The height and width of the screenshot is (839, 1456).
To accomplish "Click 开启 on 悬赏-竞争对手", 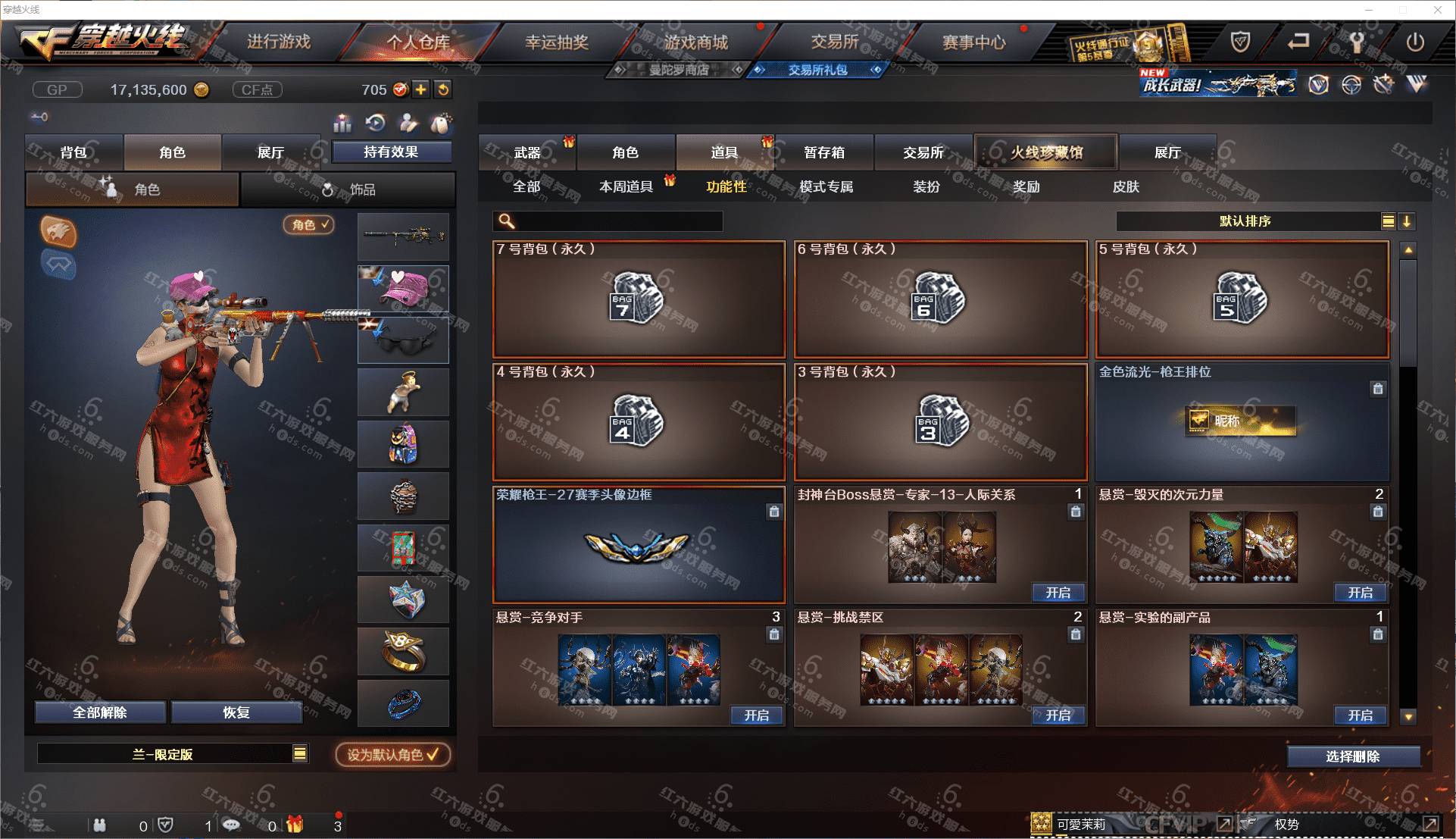I will coord(756,715).
